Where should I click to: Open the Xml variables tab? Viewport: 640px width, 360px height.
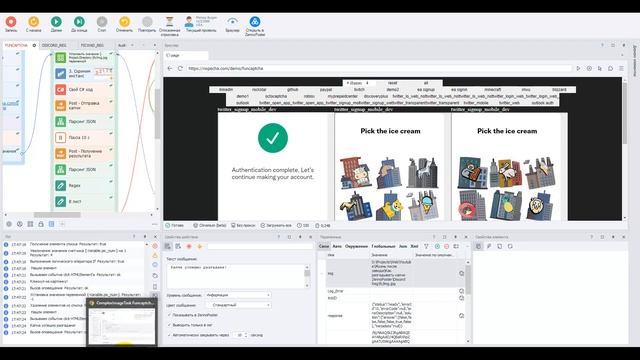tap(414, 247)
